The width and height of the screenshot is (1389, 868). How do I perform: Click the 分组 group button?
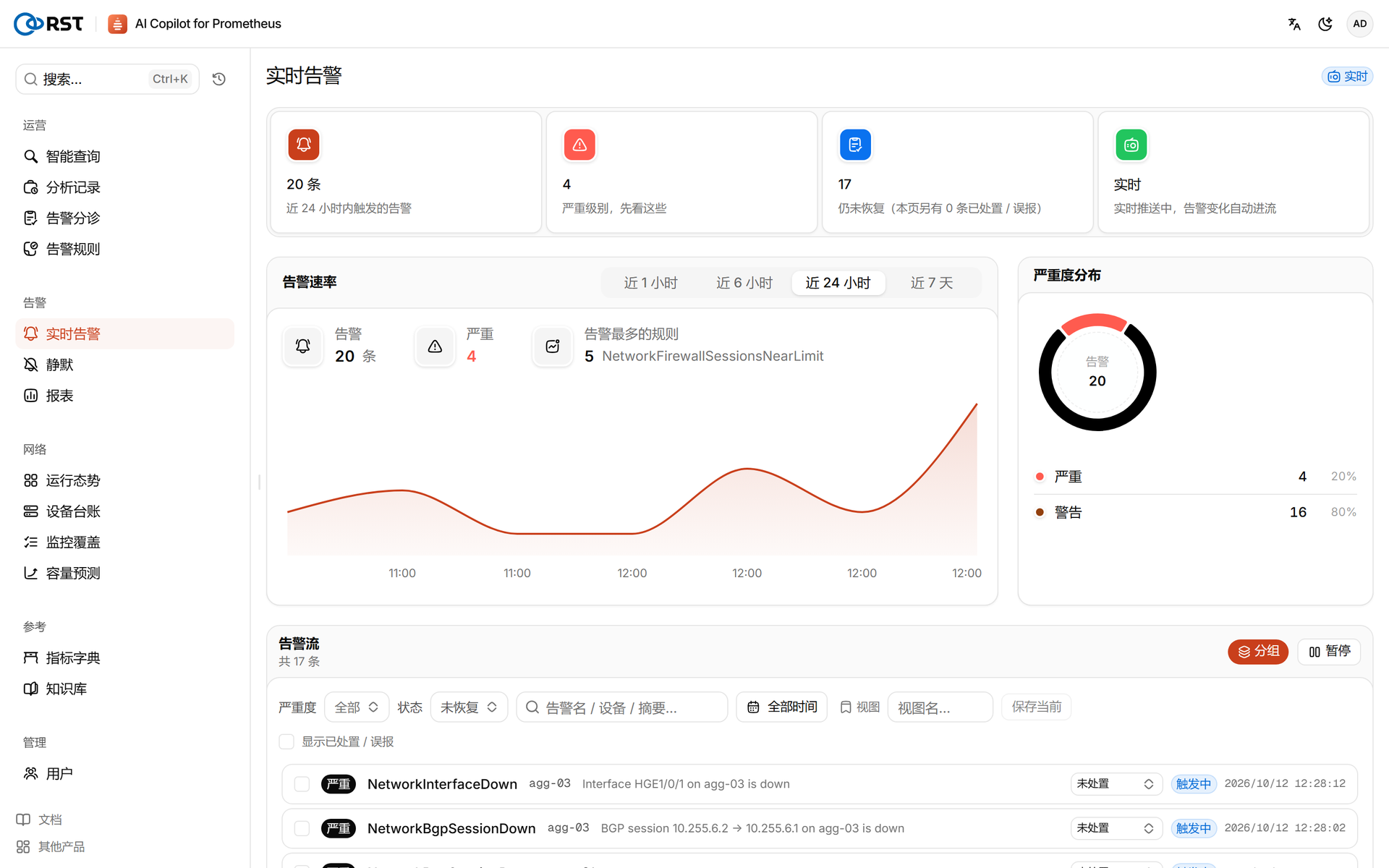click(x=1258, y=652)
